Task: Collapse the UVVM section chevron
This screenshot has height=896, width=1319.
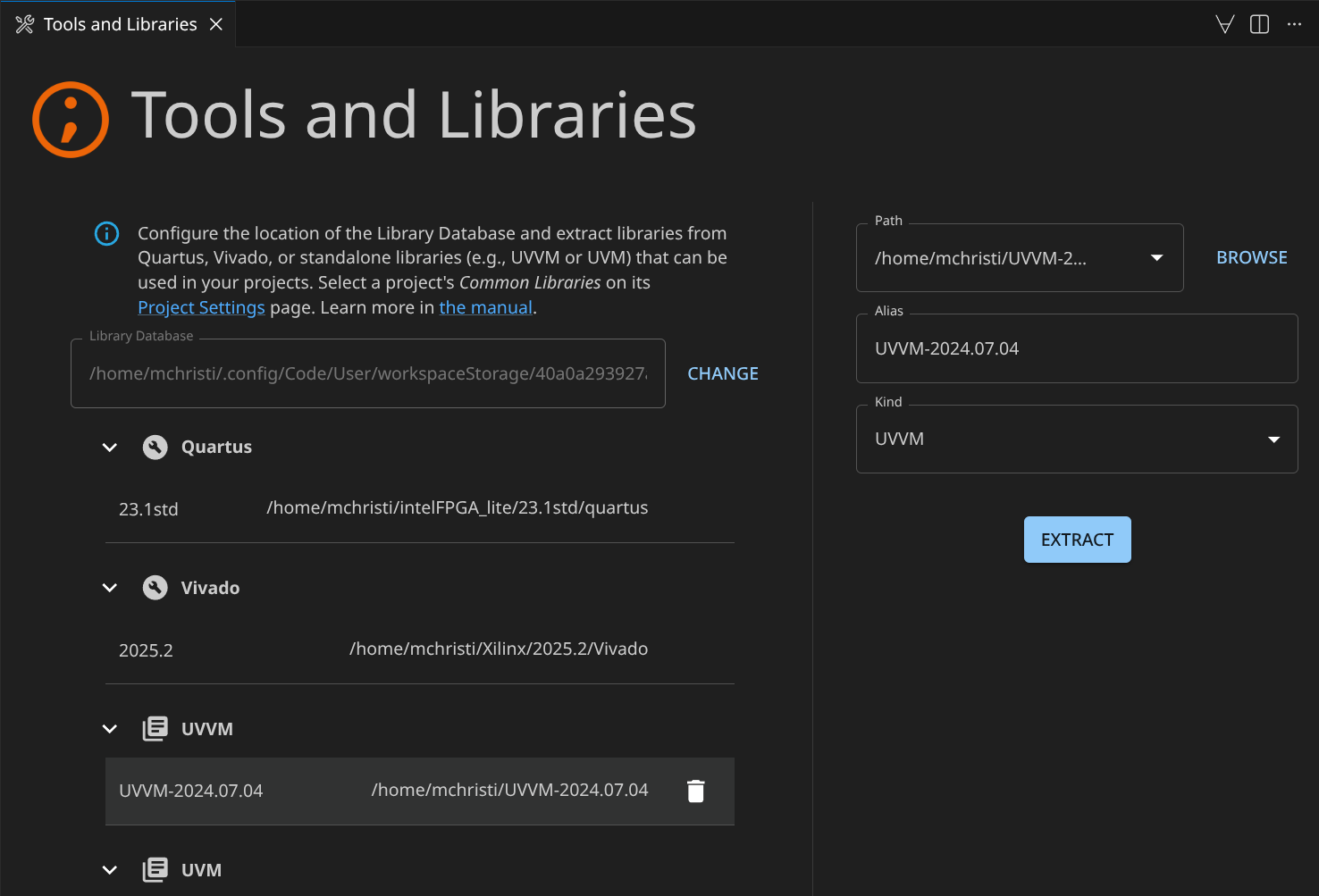Action: pos(110,729)
